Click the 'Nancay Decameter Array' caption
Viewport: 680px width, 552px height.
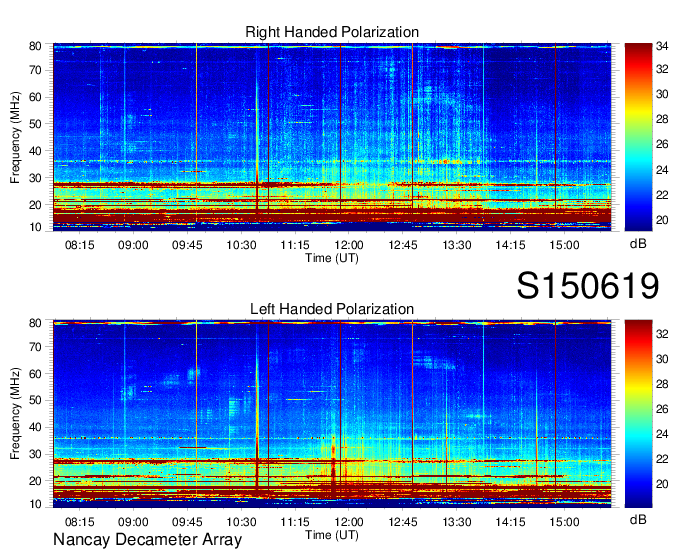[147, 540]
